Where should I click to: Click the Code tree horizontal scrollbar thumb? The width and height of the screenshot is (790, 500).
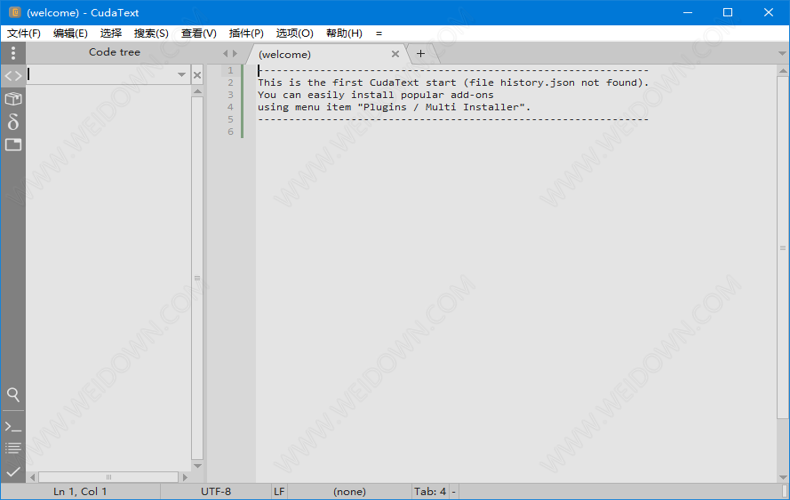[108, 477]
